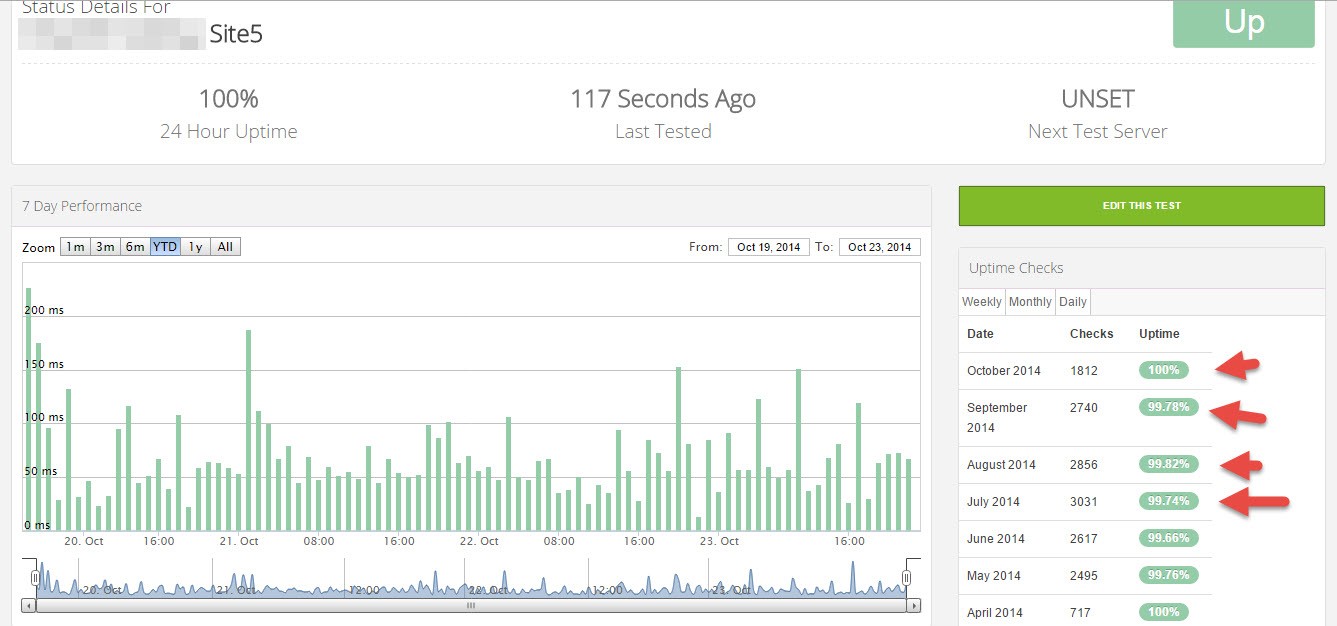Click the 2495 checks value
This screenshot has width=1337, height=626.
point(1084,576)
